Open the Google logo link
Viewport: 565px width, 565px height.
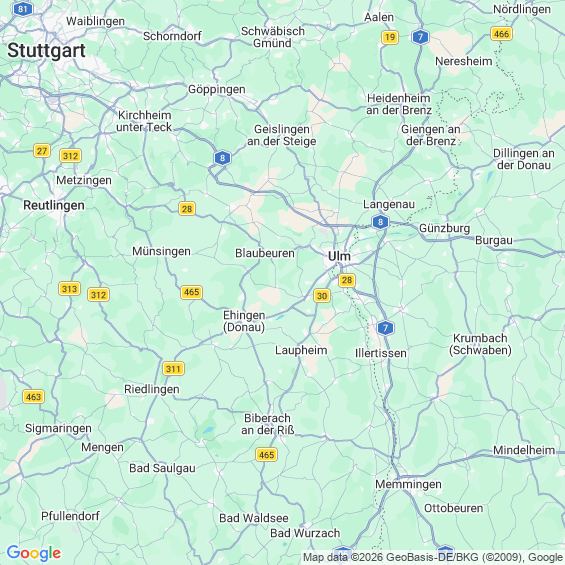tap(34, 553)
